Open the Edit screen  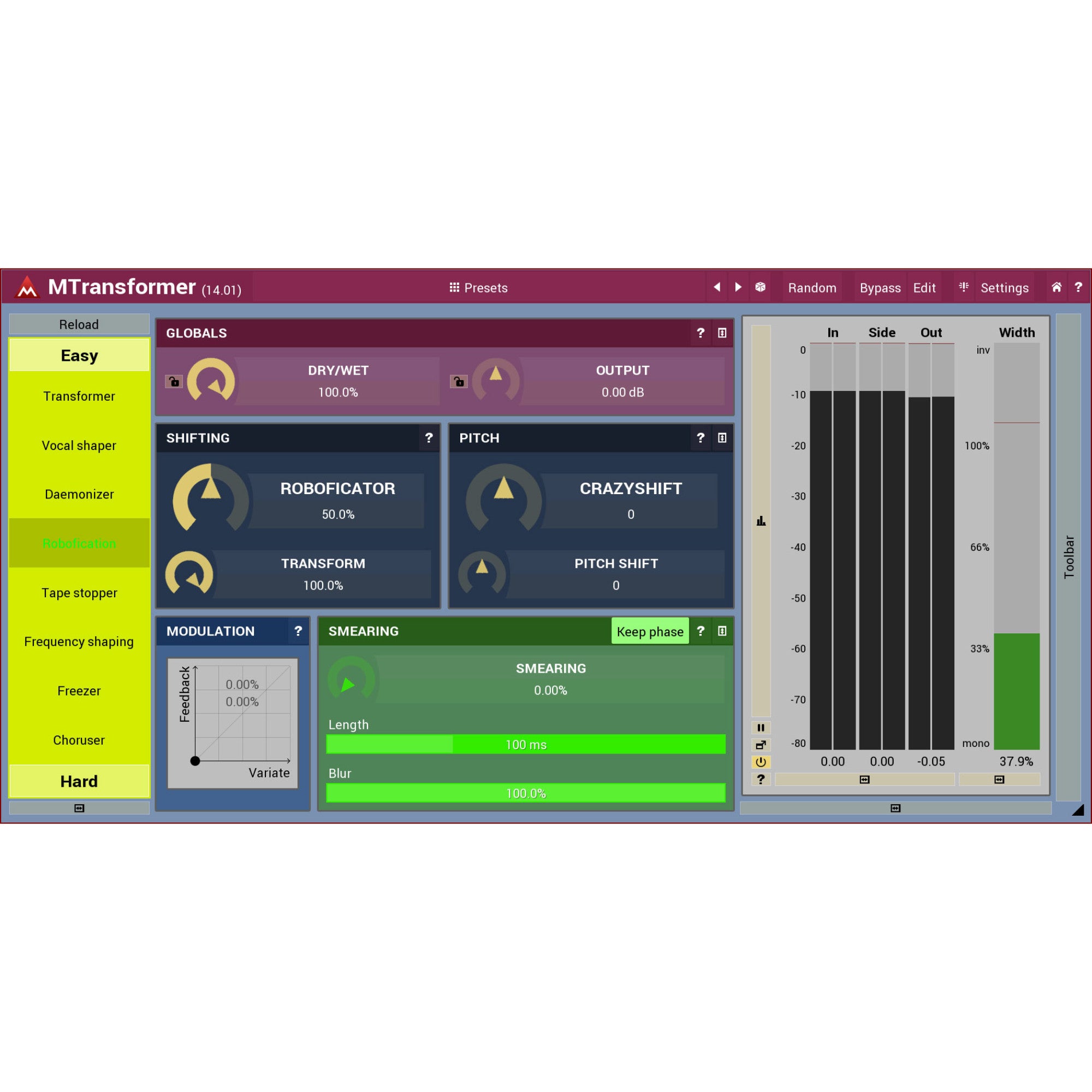924,288
